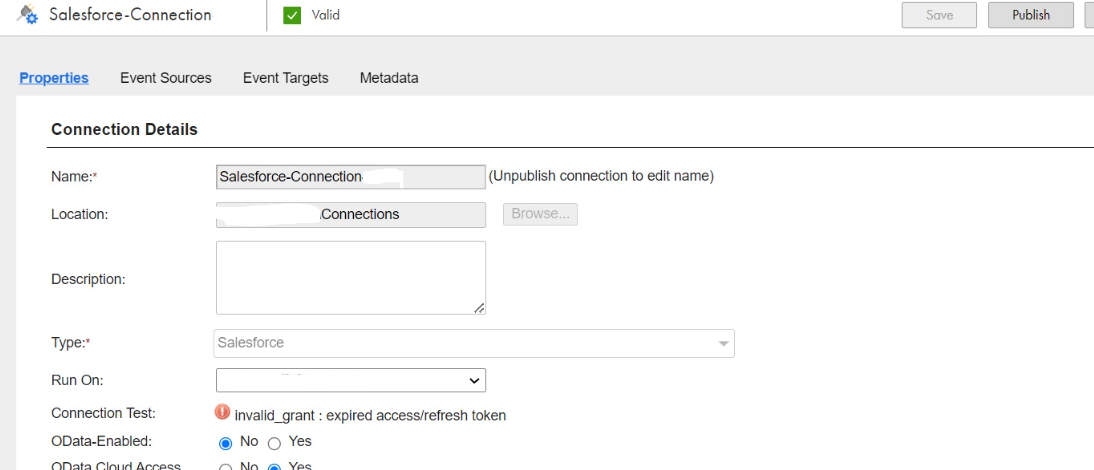Click the Save button
This screenshot has width=1094, height=470.
939,15
